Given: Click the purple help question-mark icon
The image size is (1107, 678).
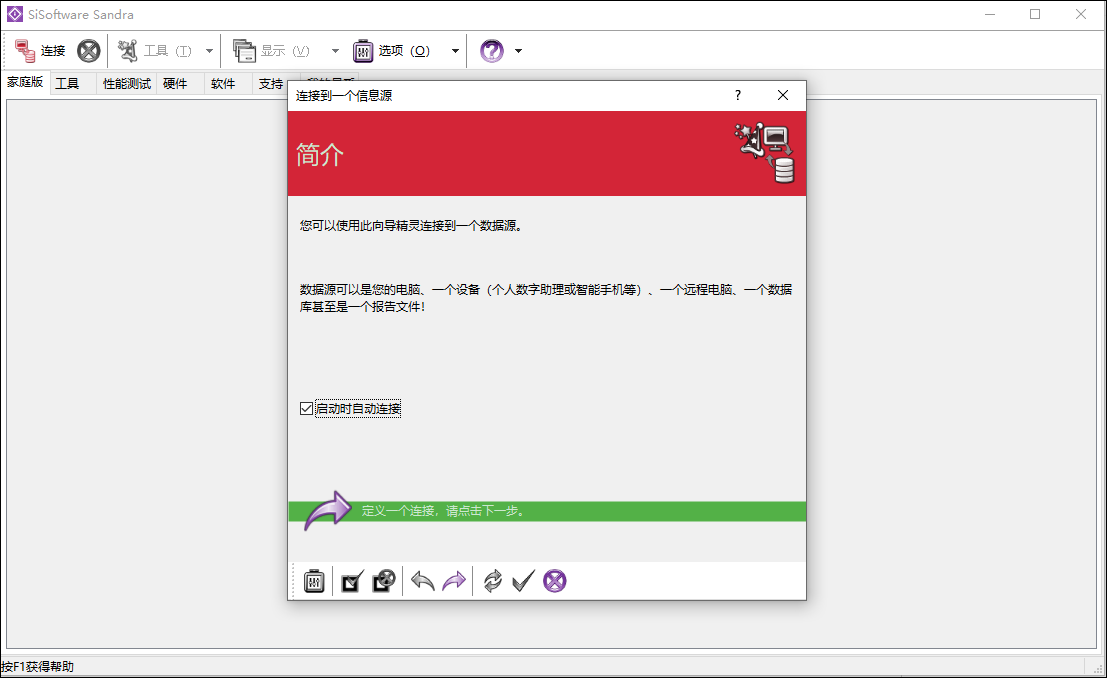Looking at the screenshot, I should click(x=492, y=51).
